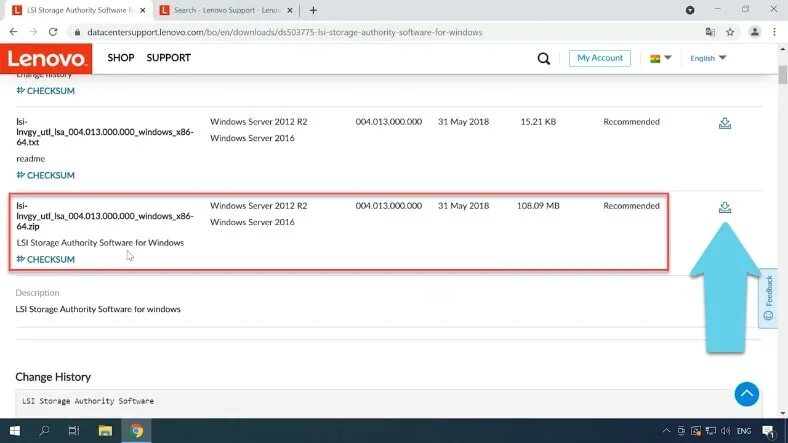Screen dimensions: 788x443
Task: Bookmark this page with the star
Action: pyautogui.click(x=730, y=32)
